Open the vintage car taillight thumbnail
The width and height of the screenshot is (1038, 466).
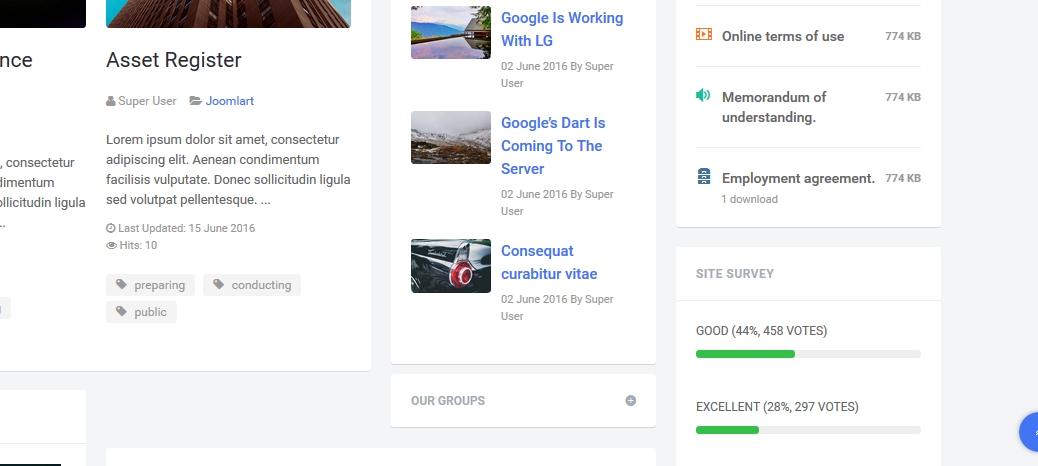[x=451, y=266]
